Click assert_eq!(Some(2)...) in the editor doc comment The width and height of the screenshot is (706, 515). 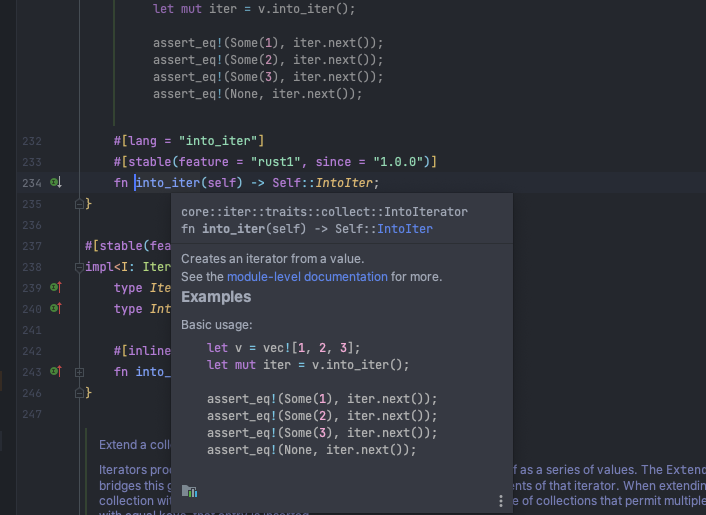[268, 60]
